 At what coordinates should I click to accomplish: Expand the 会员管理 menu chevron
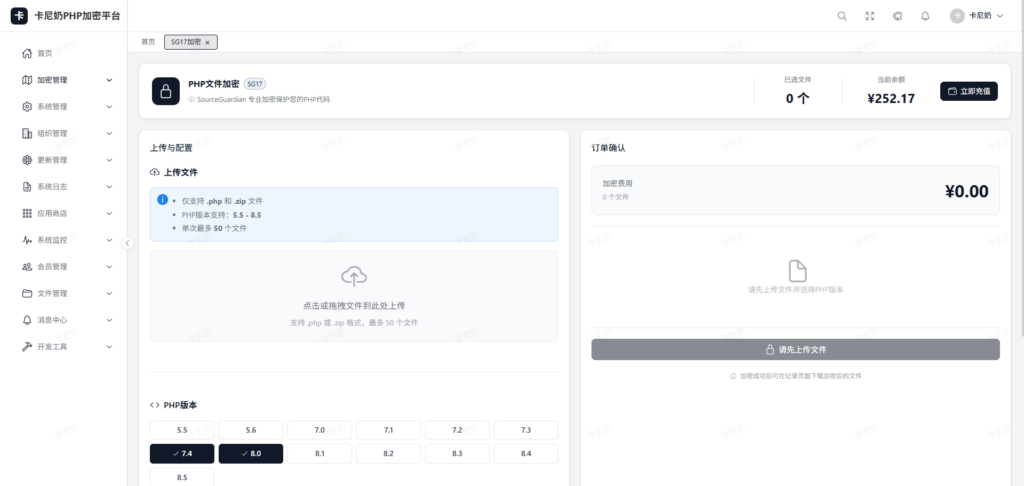click(x=109, y=267)
